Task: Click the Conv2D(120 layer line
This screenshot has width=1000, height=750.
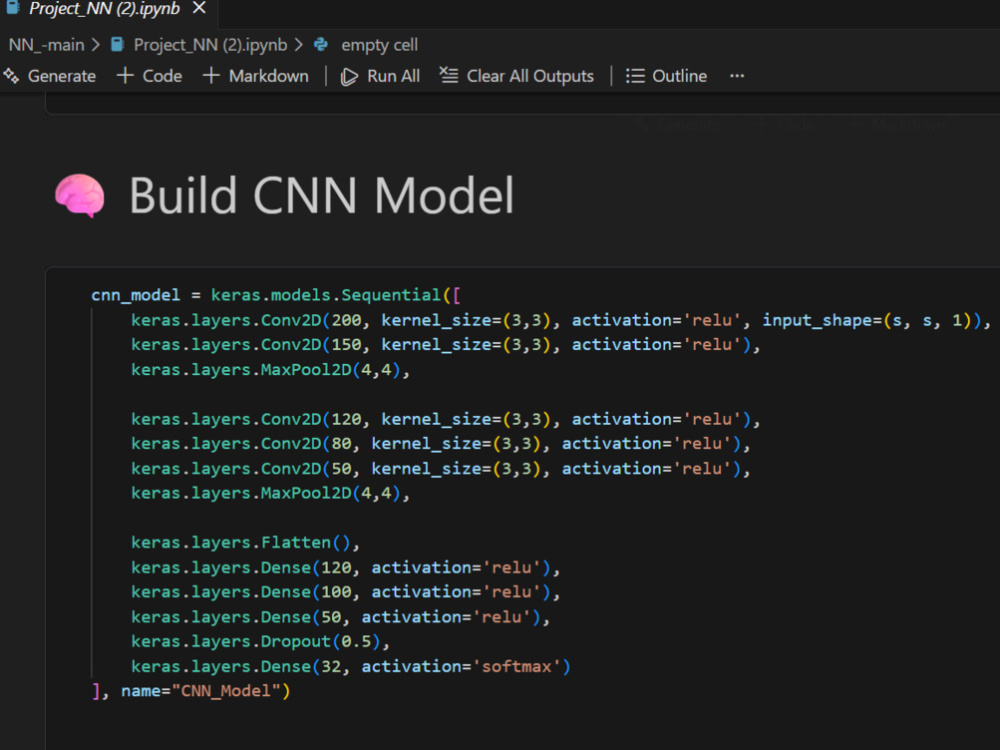Action: (x=446, y=420)
